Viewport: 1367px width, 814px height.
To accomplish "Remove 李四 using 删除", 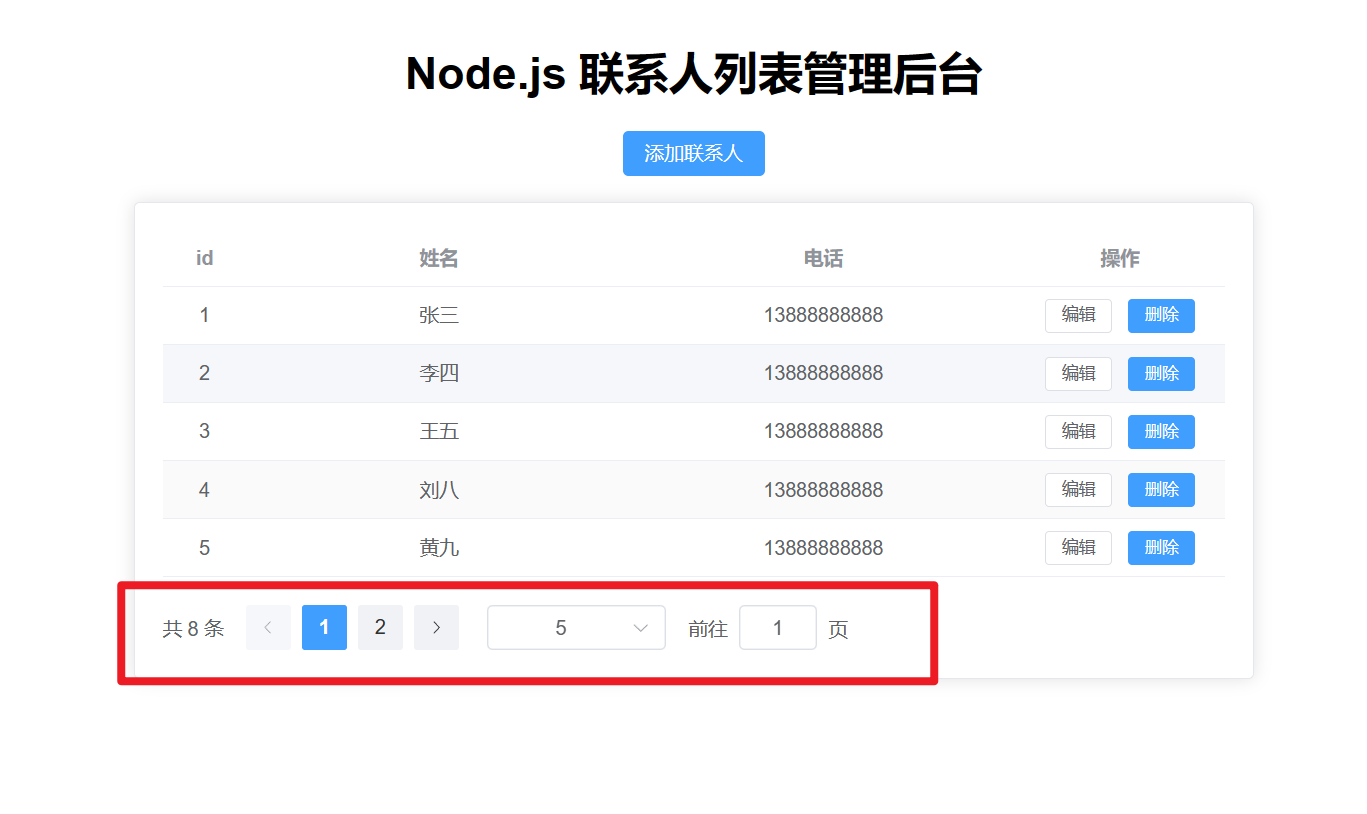I will click(1161, 374).
